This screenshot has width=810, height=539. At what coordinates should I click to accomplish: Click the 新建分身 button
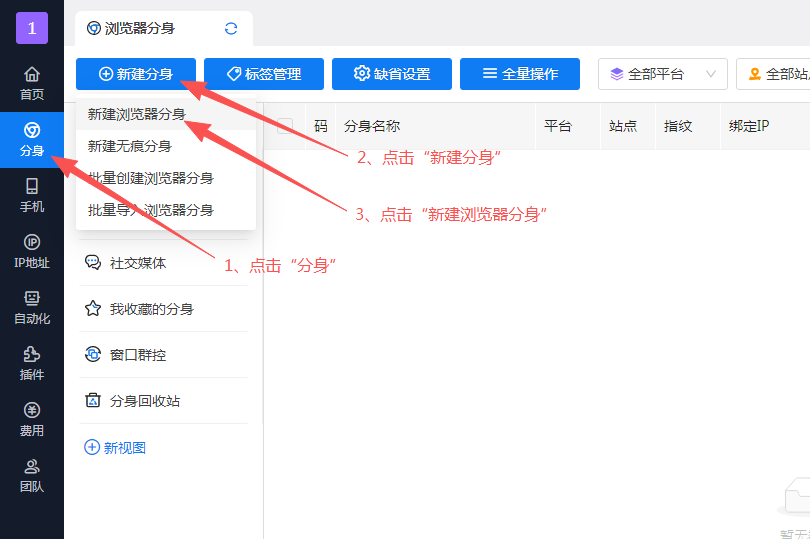pos(136,74)
